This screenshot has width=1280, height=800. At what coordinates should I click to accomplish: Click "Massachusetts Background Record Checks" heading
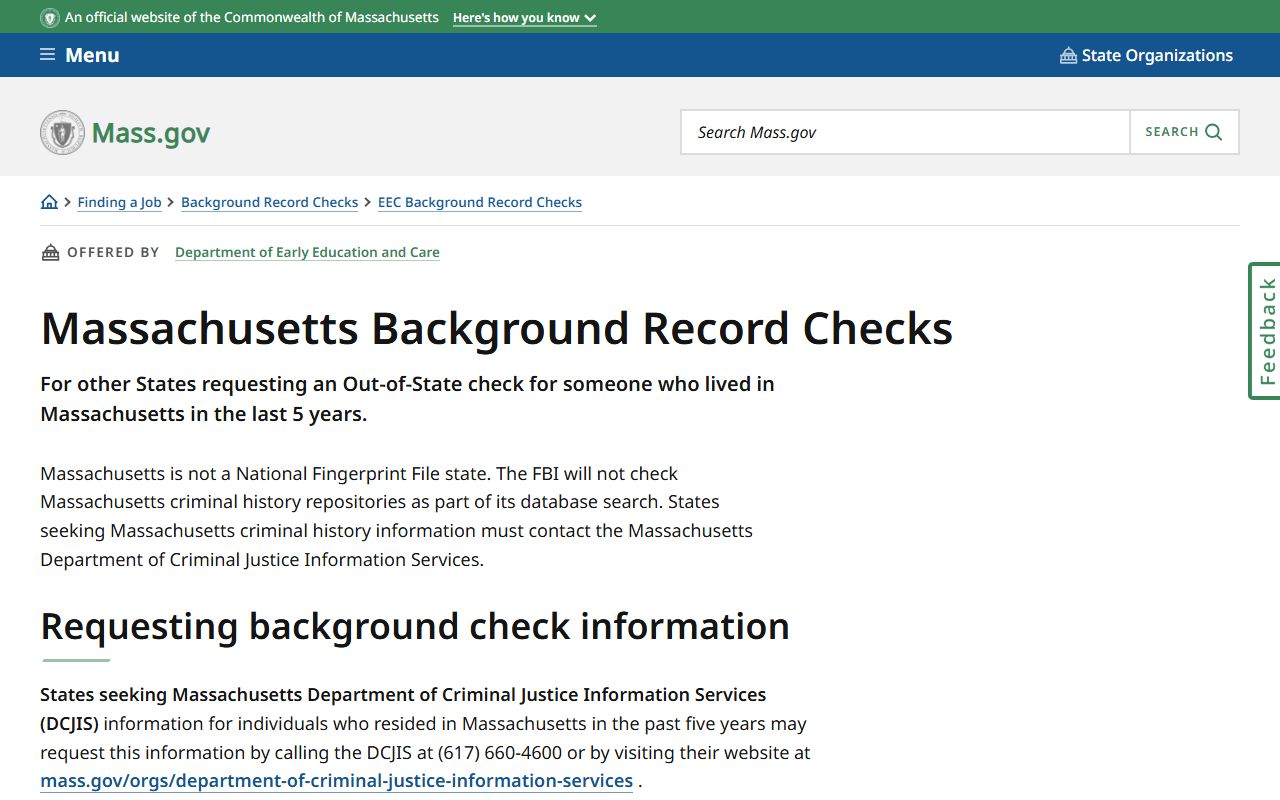click(497, 328)
